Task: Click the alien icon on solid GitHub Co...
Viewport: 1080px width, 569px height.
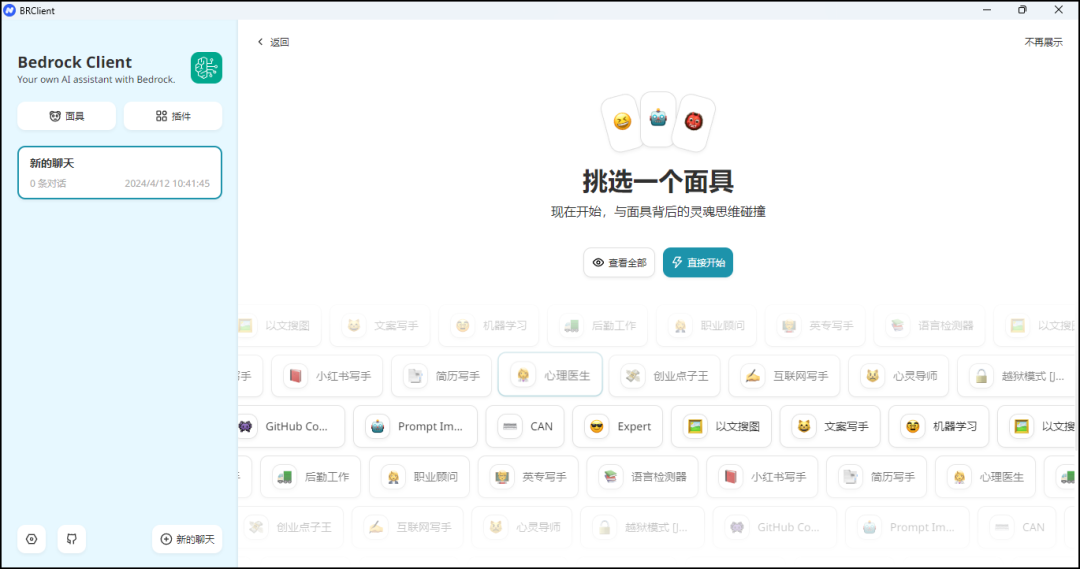Action: 246,426
